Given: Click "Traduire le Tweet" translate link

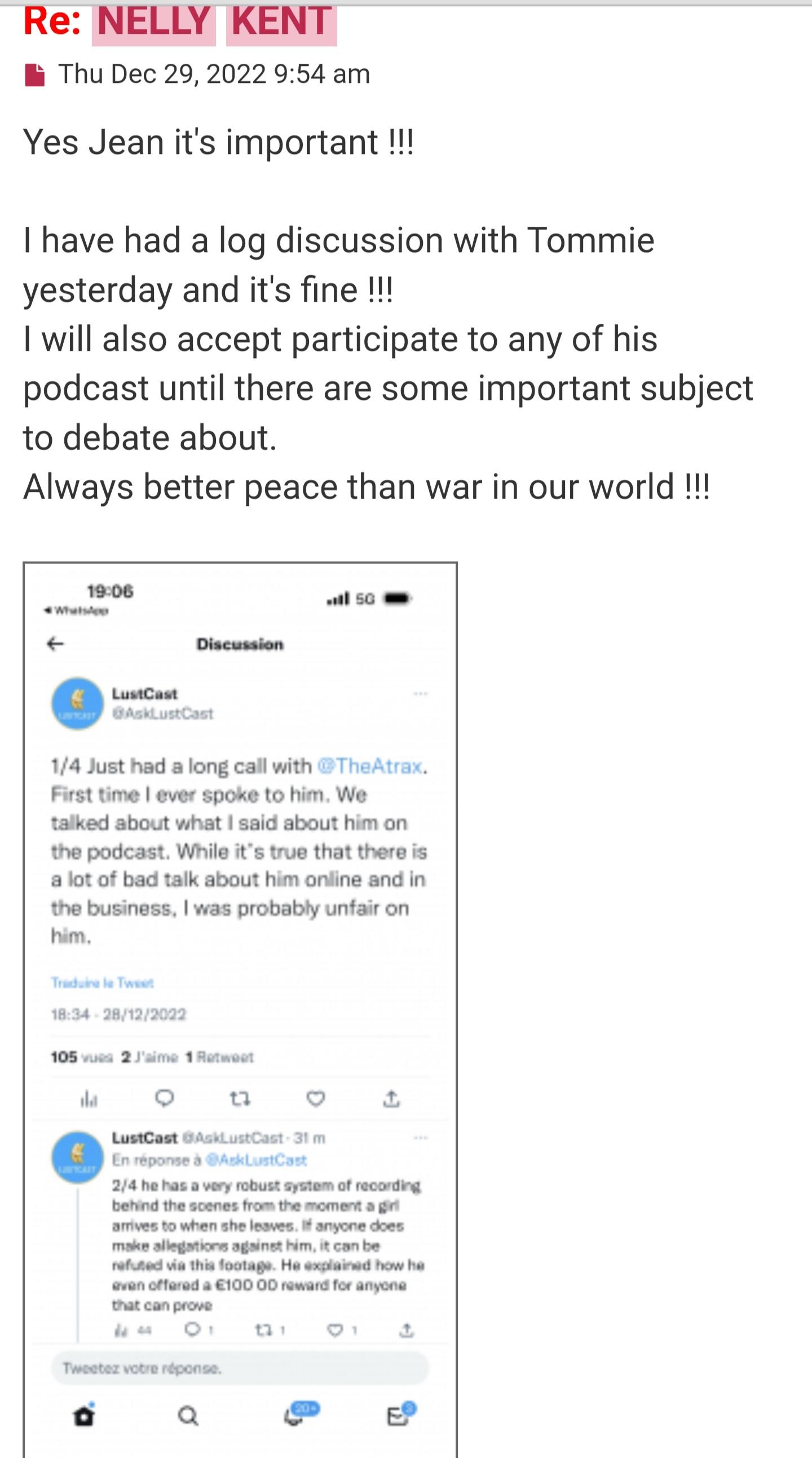Looking at the screenshot, I should pos(103,983).
